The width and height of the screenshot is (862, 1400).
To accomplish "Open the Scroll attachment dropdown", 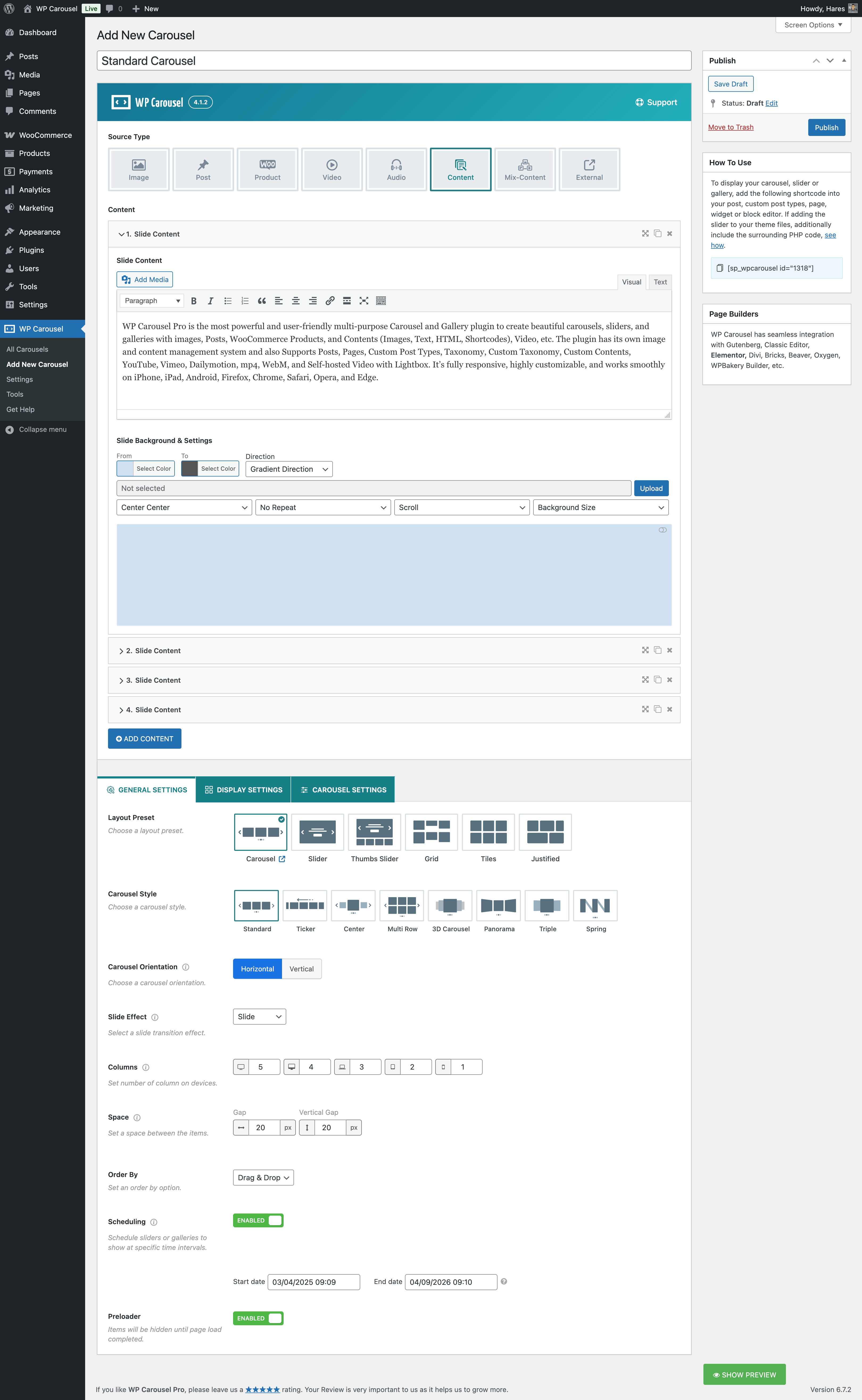I will tap(462, 507).
